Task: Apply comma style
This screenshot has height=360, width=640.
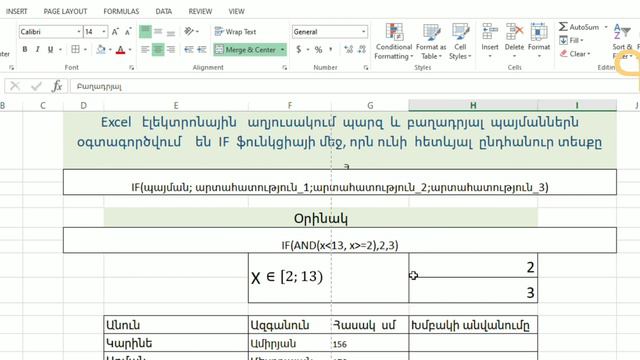Action: [x=331, y=49]
